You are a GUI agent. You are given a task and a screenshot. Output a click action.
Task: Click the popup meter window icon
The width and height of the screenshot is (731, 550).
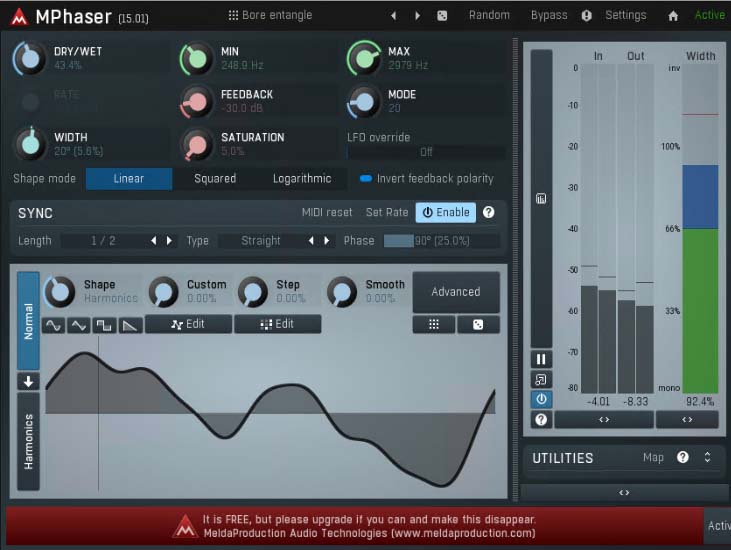(541, 379)
